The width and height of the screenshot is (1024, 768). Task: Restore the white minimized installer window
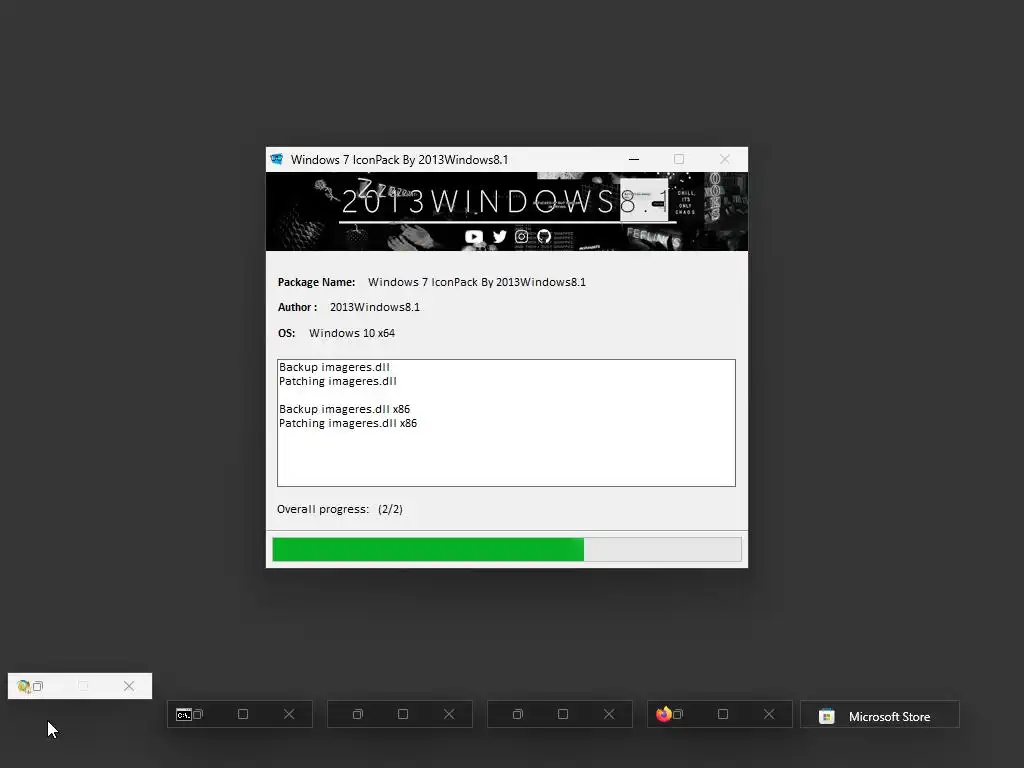point(38,686)
